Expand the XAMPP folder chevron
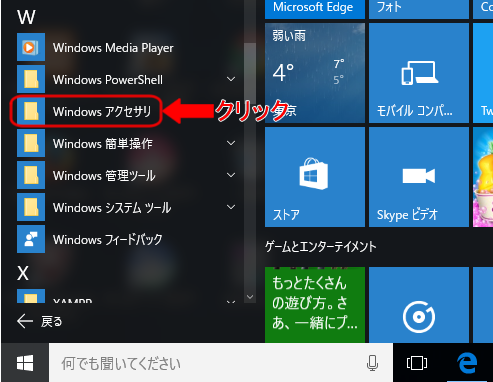 [x=231, y=302]
